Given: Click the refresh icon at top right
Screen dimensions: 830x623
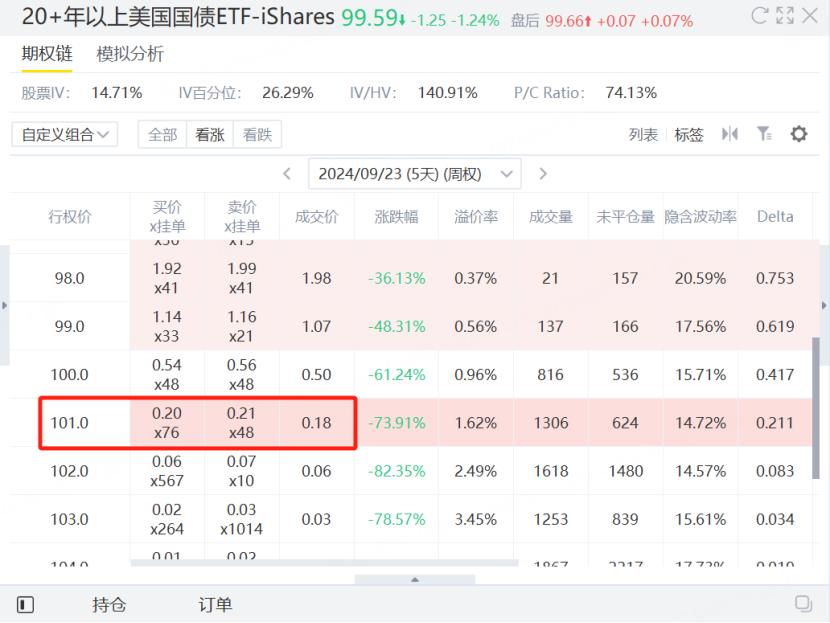Looking at the screenshot, I should 759,16.
